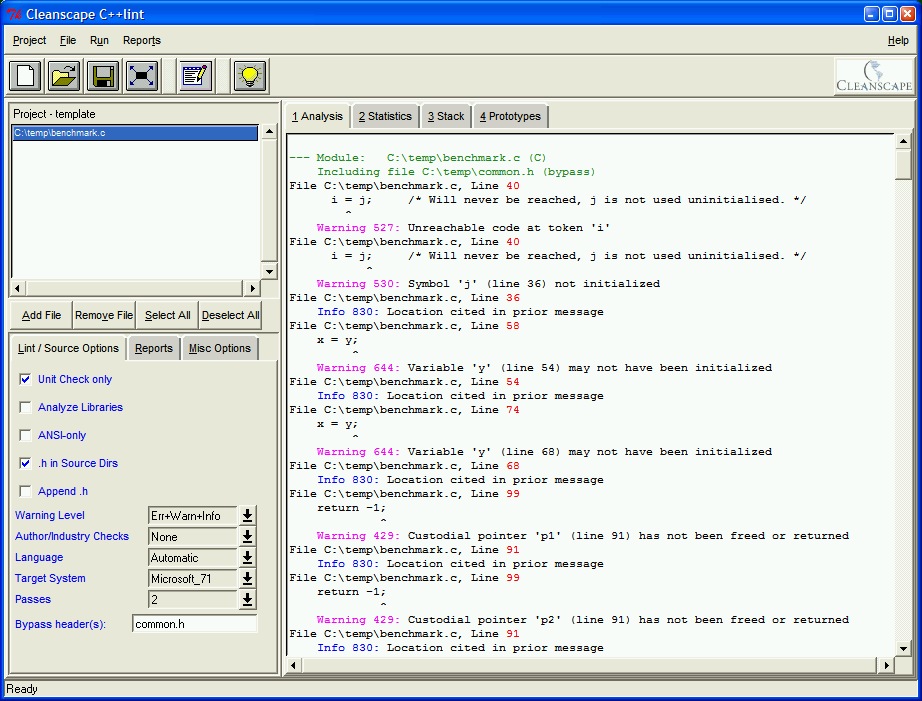The height and width of the screenshot is (701, 922).
Task: Click the Target System value Microsoft_71
Action: tap(193, 579)
